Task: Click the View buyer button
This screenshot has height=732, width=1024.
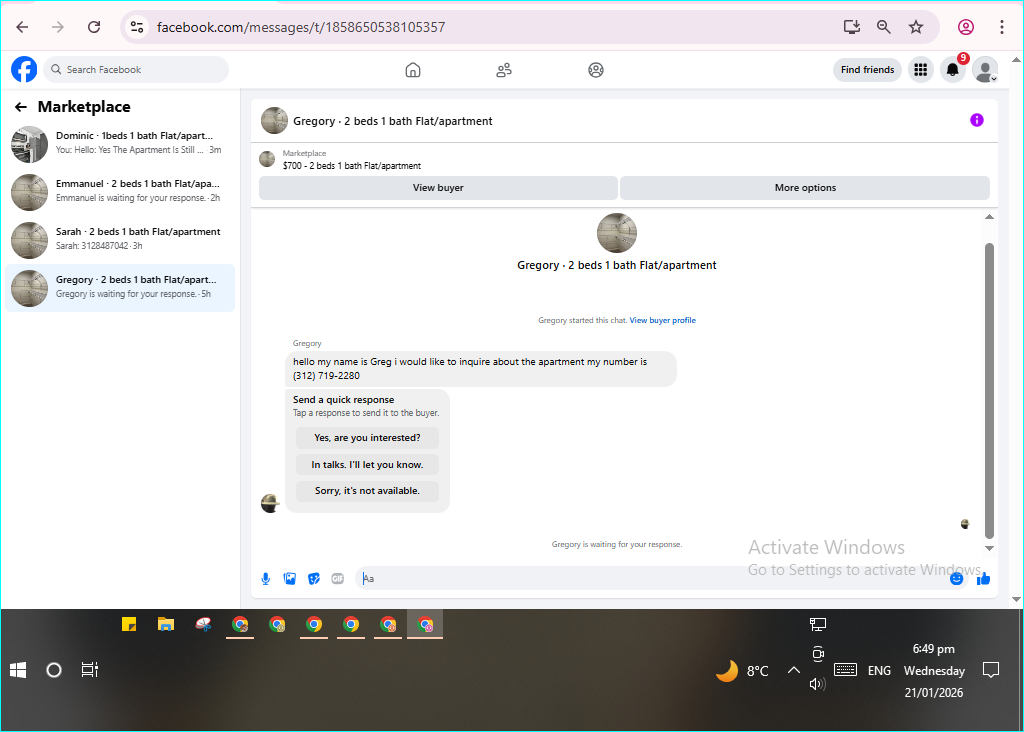Action: point(438,187)
